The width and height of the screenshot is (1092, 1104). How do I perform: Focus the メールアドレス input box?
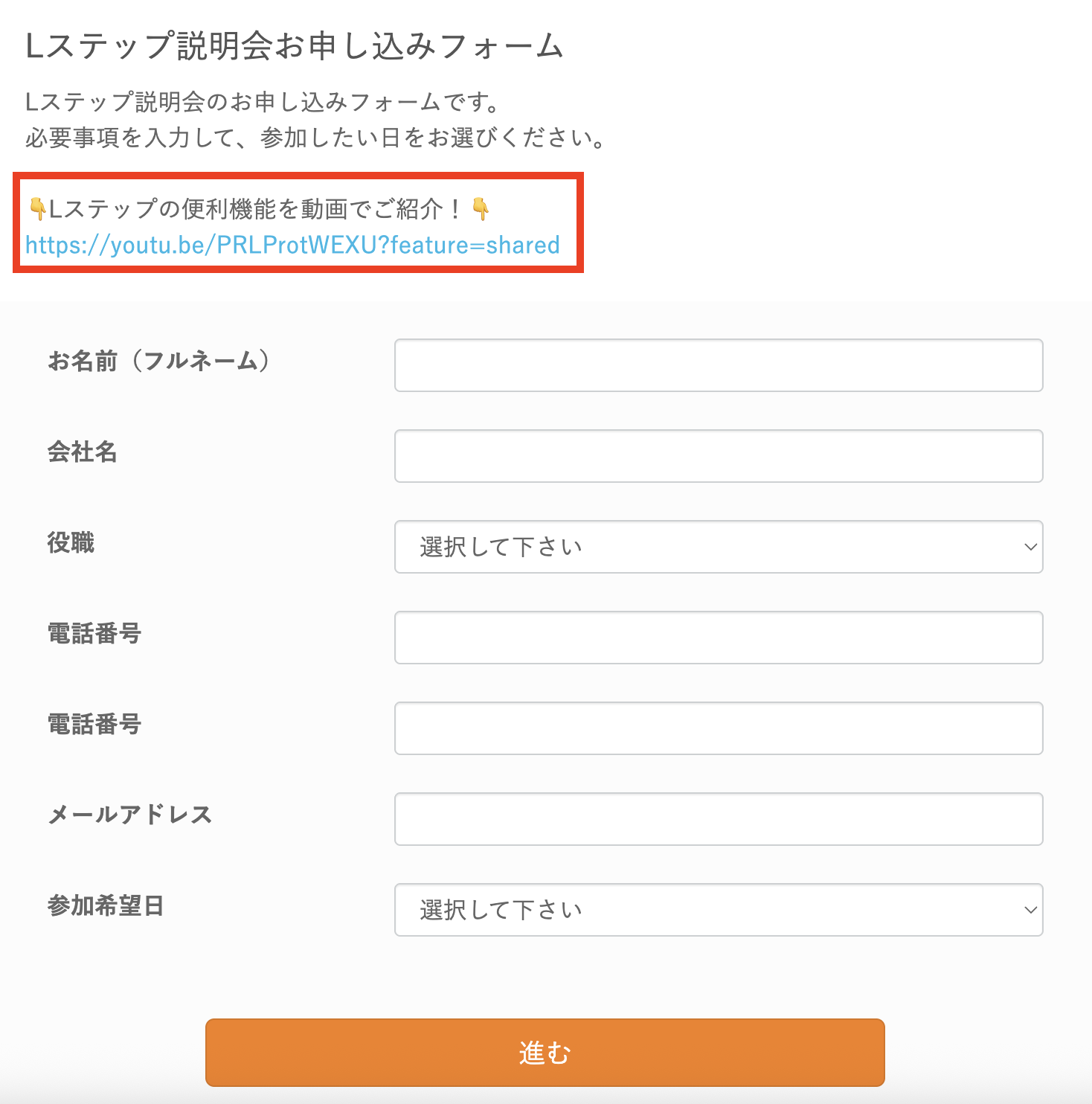(718, 819)
